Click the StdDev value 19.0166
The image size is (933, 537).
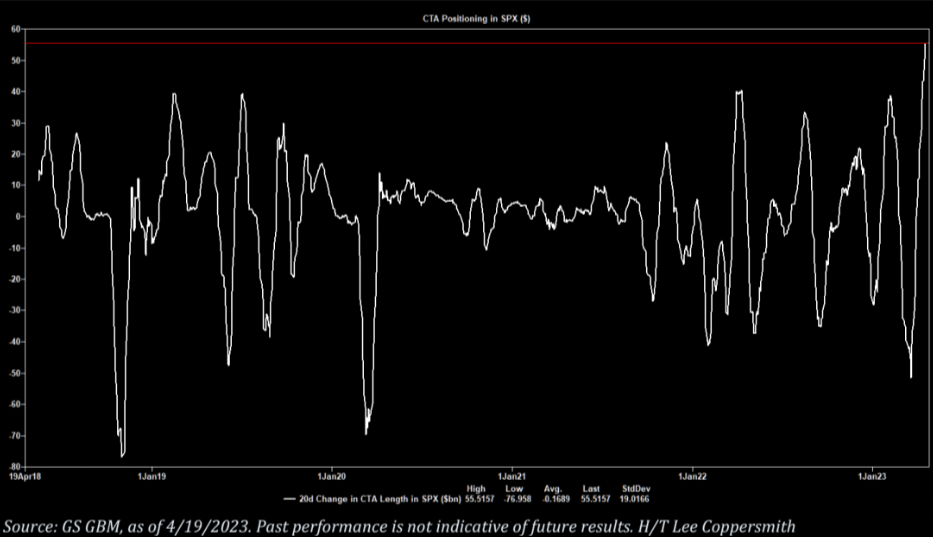click(634, 499)
